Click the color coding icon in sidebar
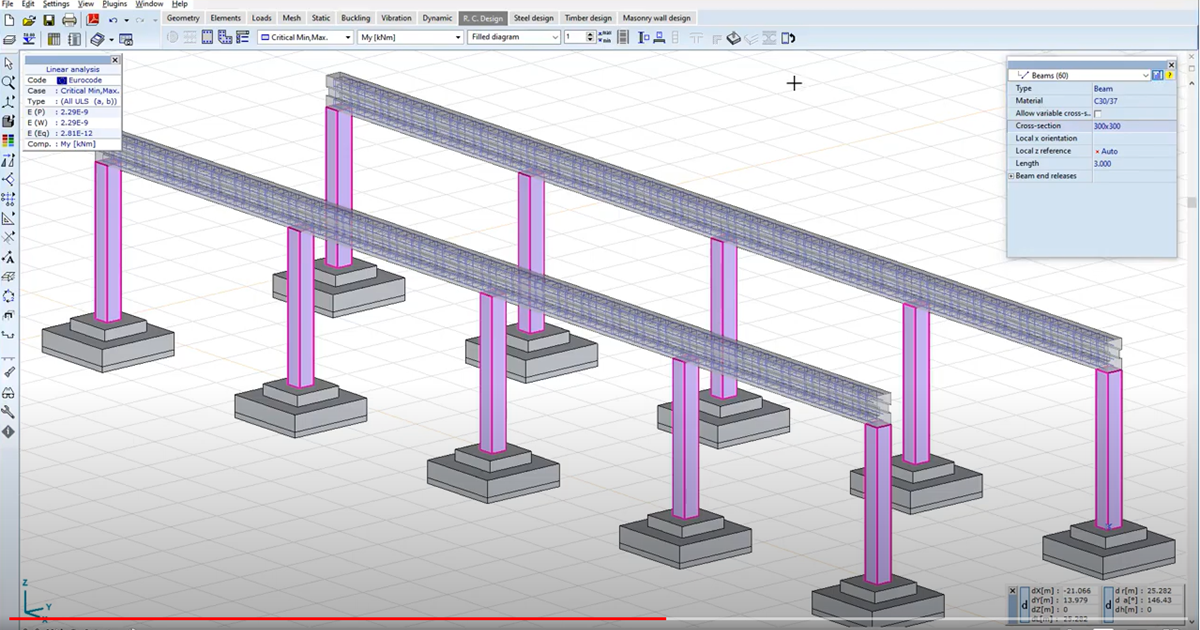This screenshot has width=1200, height=630. coord(9,141)
